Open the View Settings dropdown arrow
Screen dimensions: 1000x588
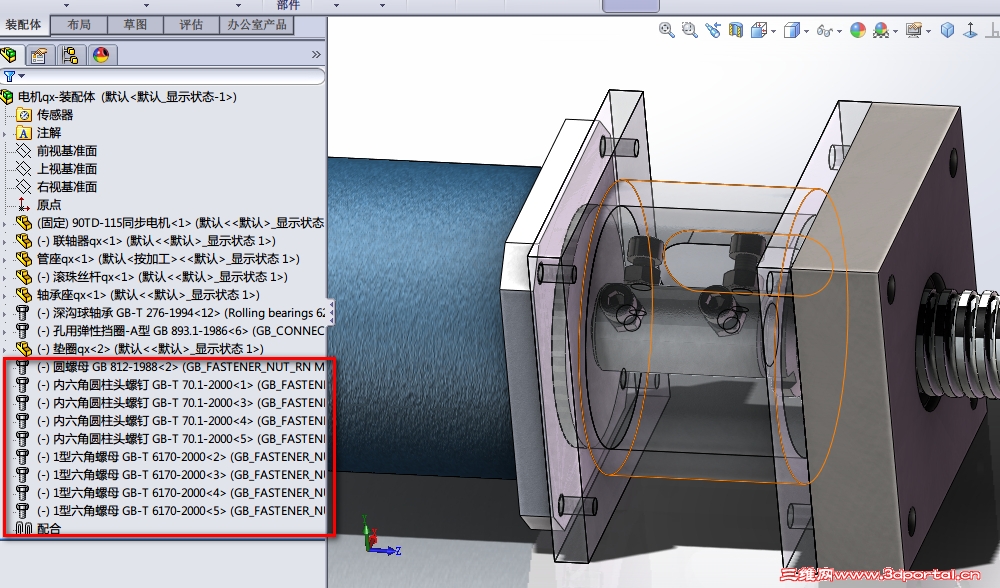pyautogui.click(x=929, y=31)
